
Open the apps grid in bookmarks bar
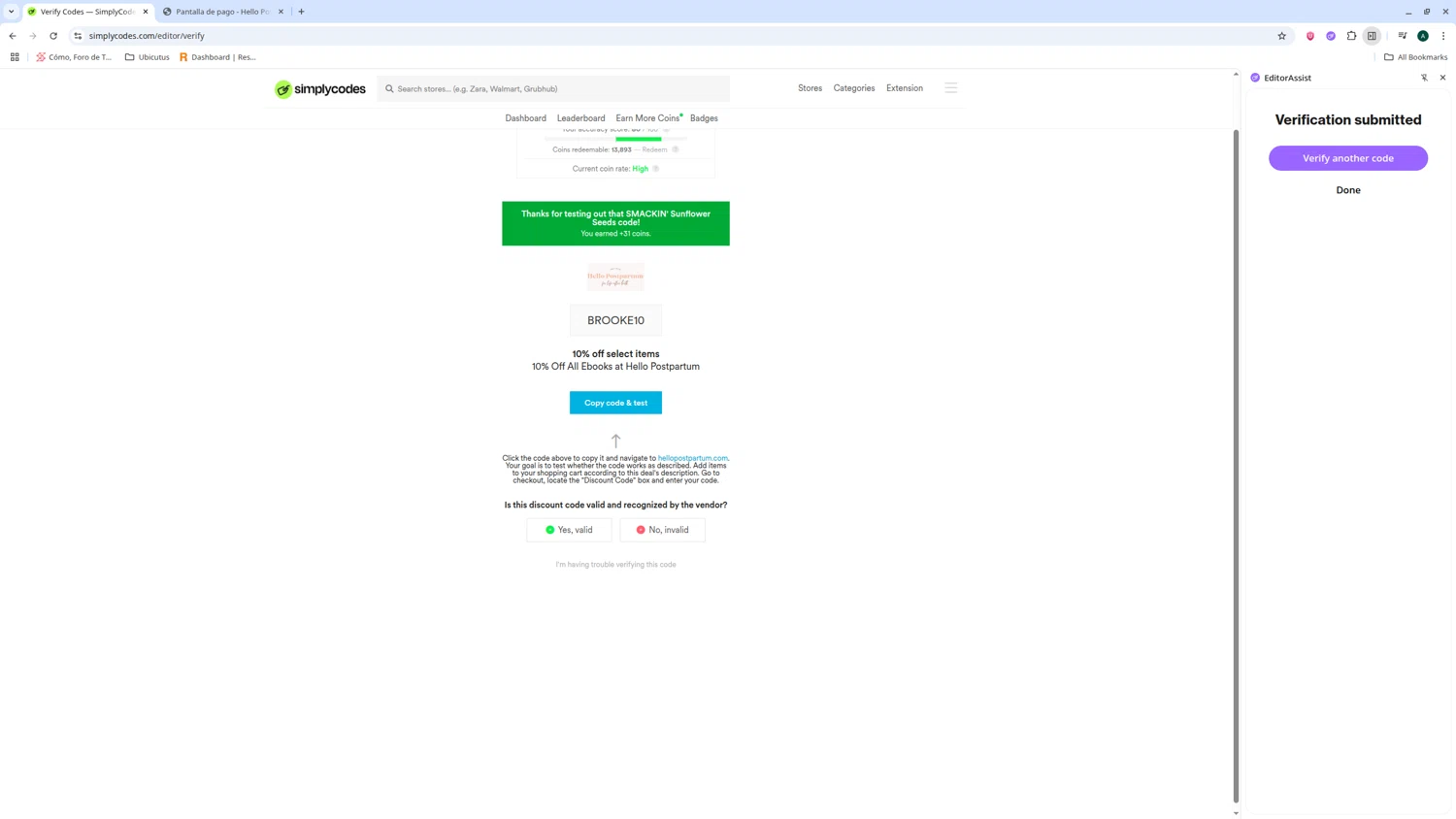pyautogui.click(x=15, y=57)
